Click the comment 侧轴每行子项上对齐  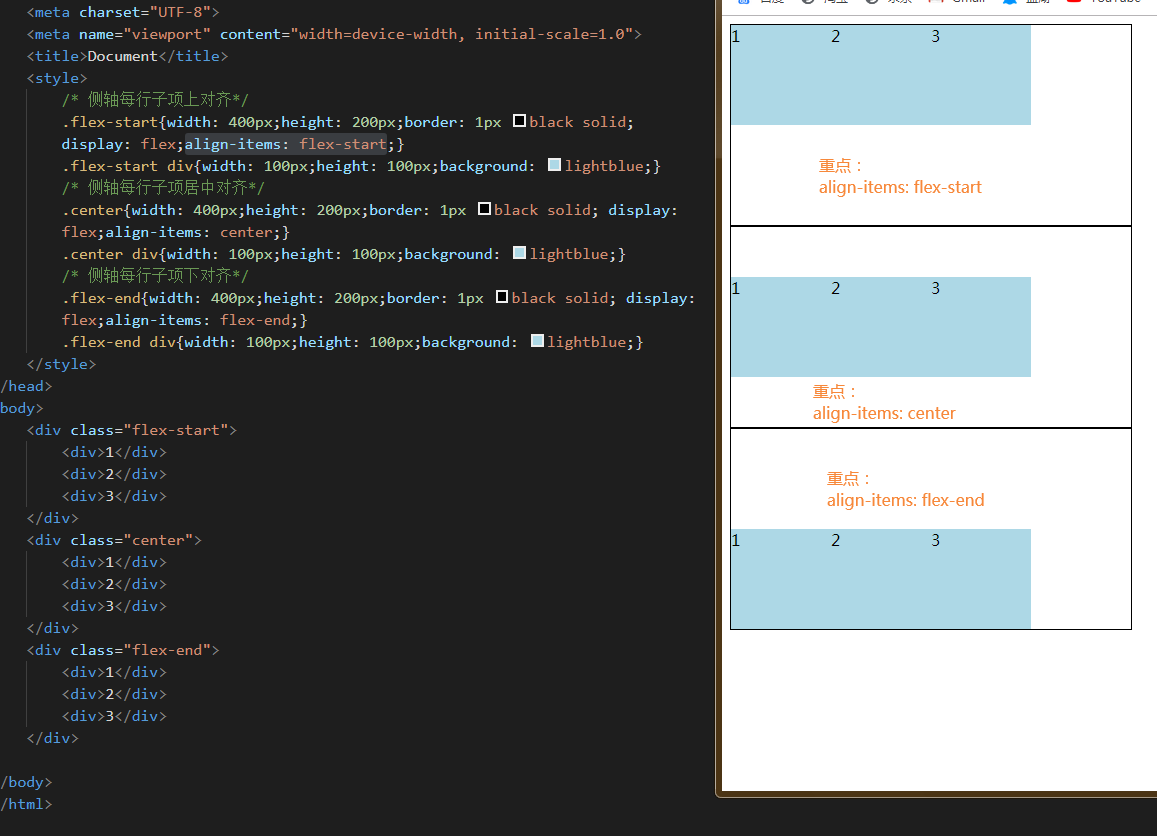pos(155,100)
